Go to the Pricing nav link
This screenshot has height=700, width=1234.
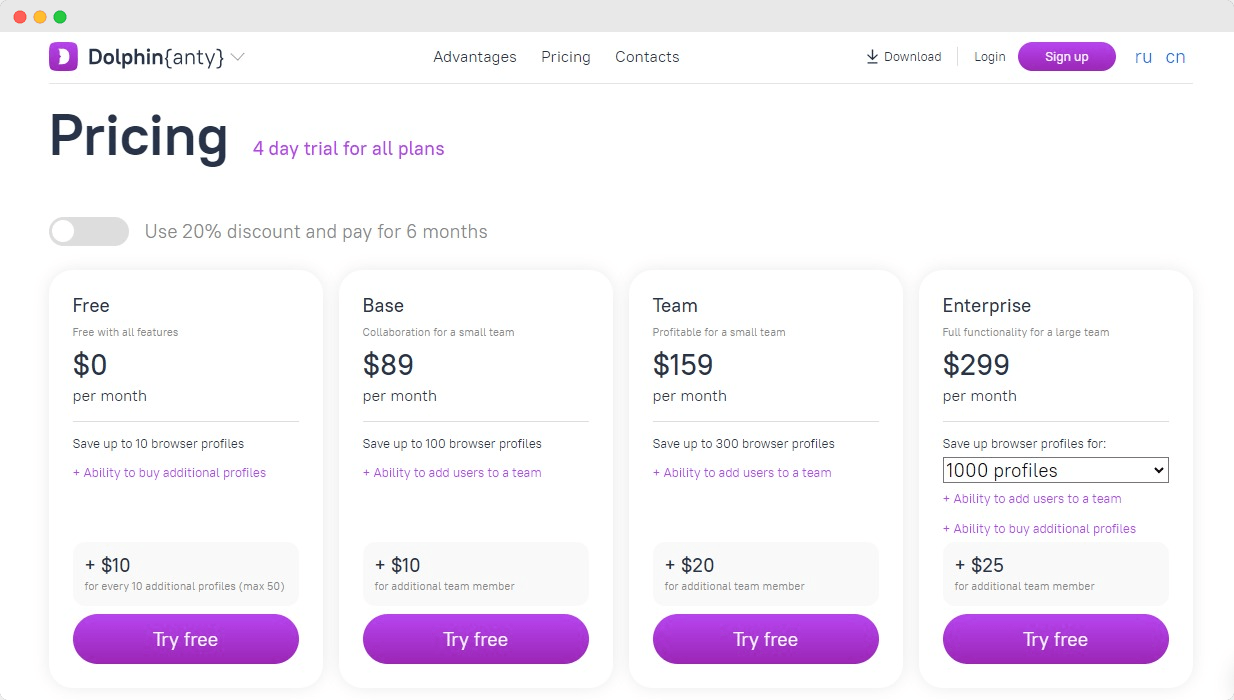tap(566, 57)
